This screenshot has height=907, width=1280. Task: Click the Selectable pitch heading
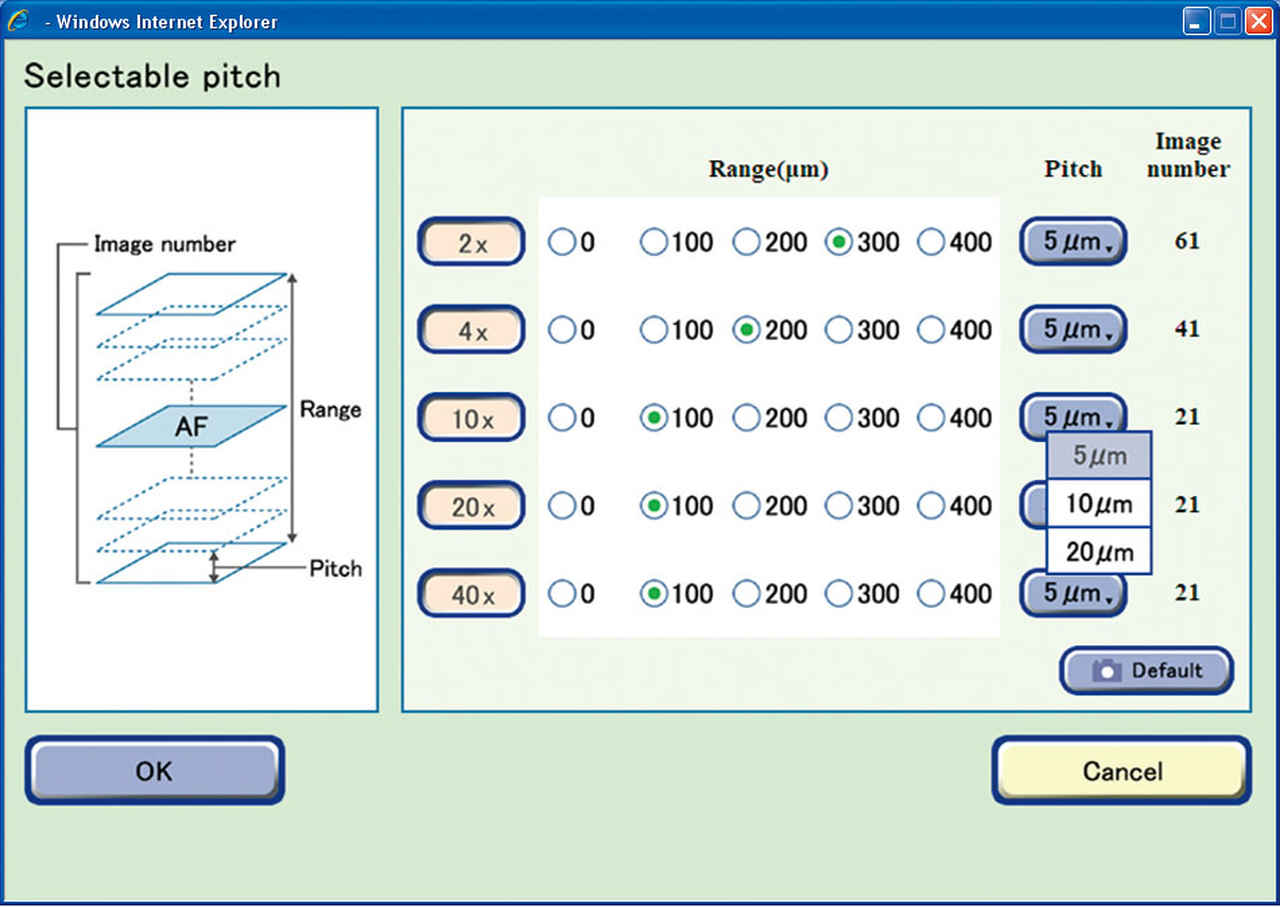coord(152,76)
